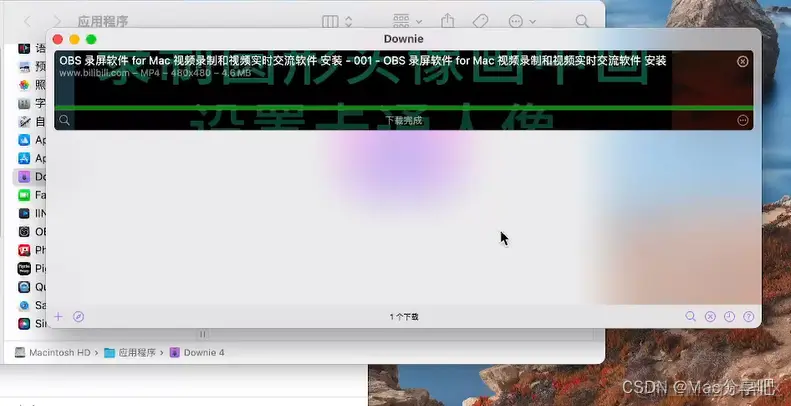The height and width of the screenshot is (406, 791).
Task: Open Finder view switcher up-down chevrons
Action: point(349,21)
